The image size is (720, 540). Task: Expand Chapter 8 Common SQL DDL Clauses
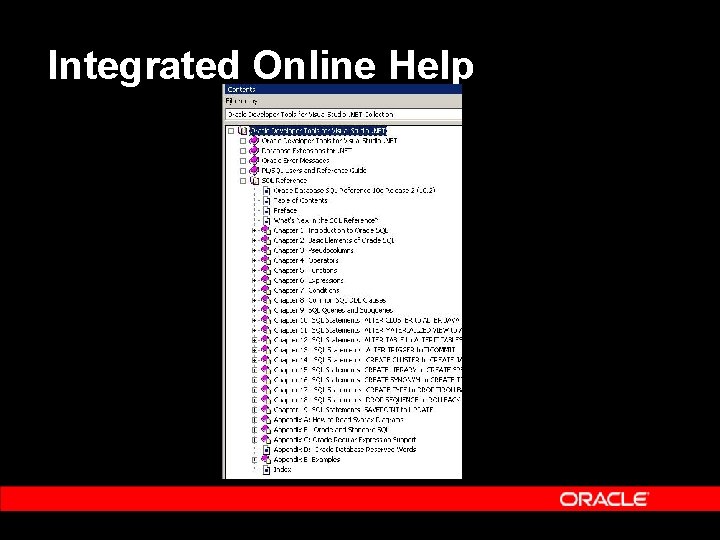pos(254,300)
